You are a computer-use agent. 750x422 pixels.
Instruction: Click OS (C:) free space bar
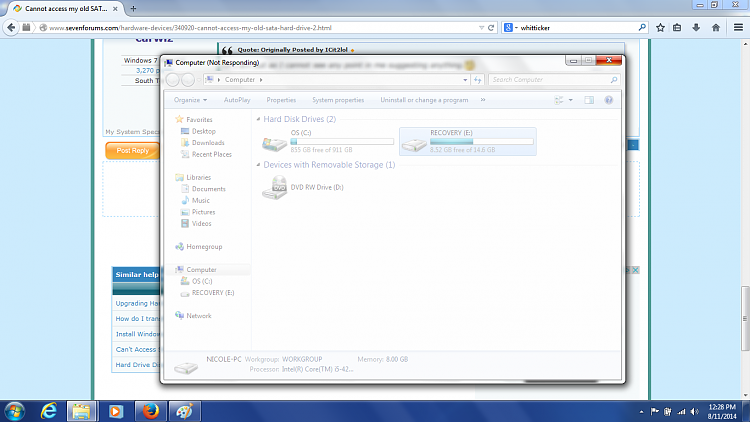(x=342, y=142)
